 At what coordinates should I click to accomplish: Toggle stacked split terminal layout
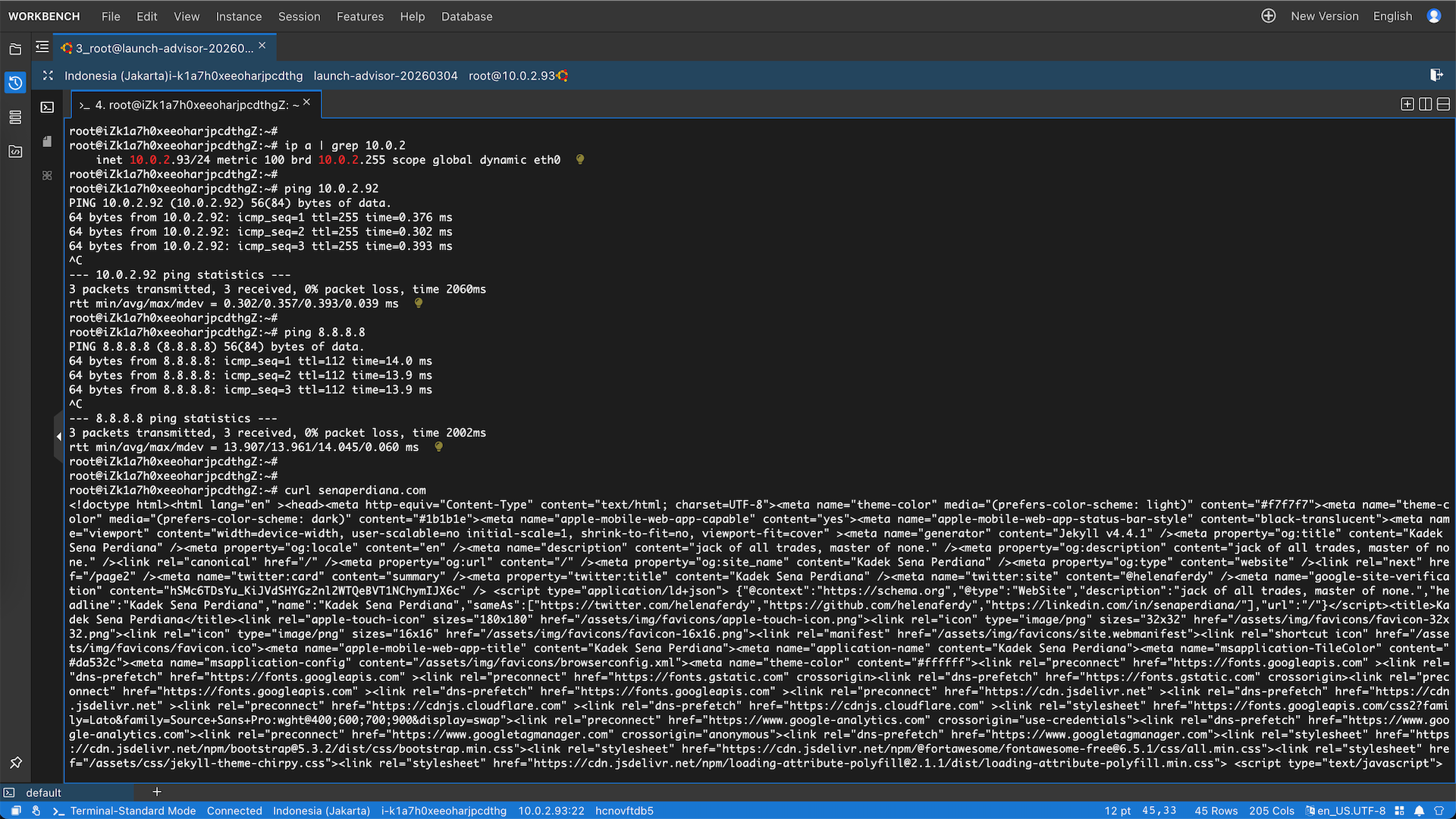[1443, 104]
